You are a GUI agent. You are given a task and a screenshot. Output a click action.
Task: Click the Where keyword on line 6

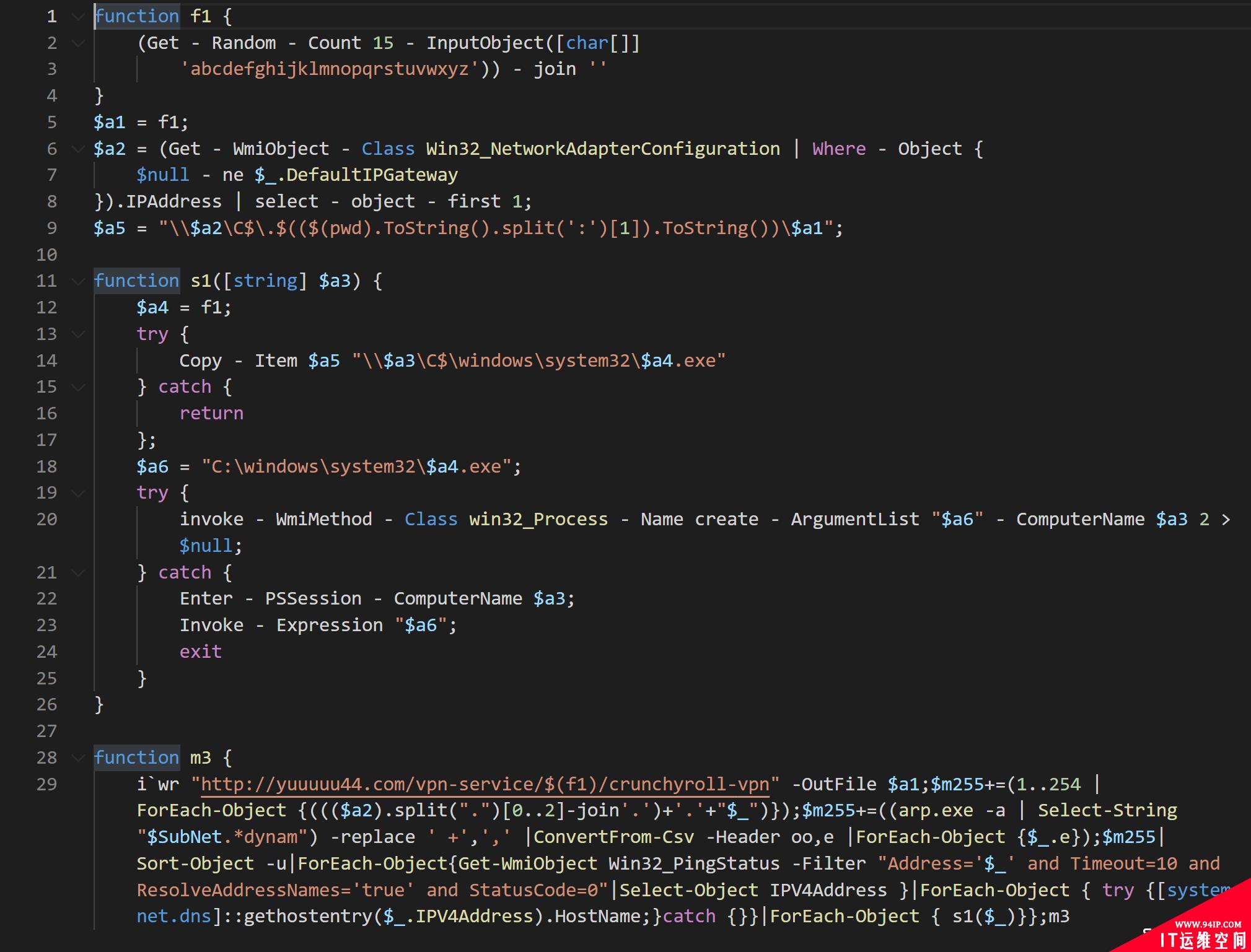pos(839,149)
